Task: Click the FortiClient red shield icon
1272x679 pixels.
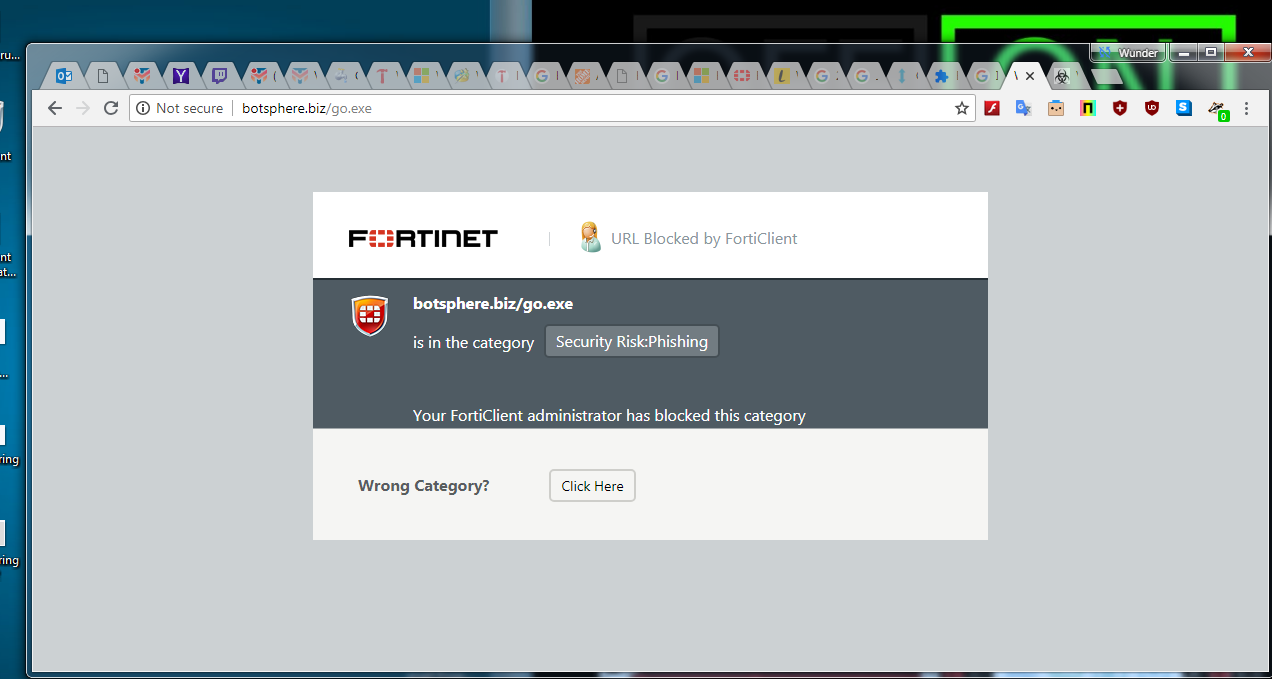Action: click(x=370, y=316)
